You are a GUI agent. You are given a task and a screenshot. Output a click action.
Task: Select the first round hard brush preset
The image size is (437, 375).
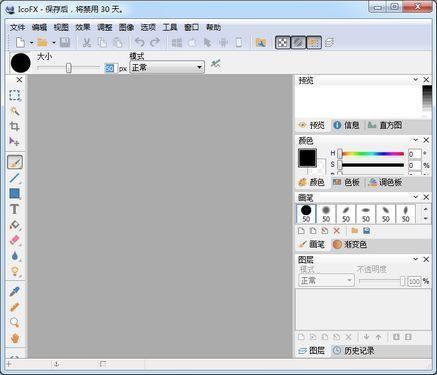(x=306, y=214)
